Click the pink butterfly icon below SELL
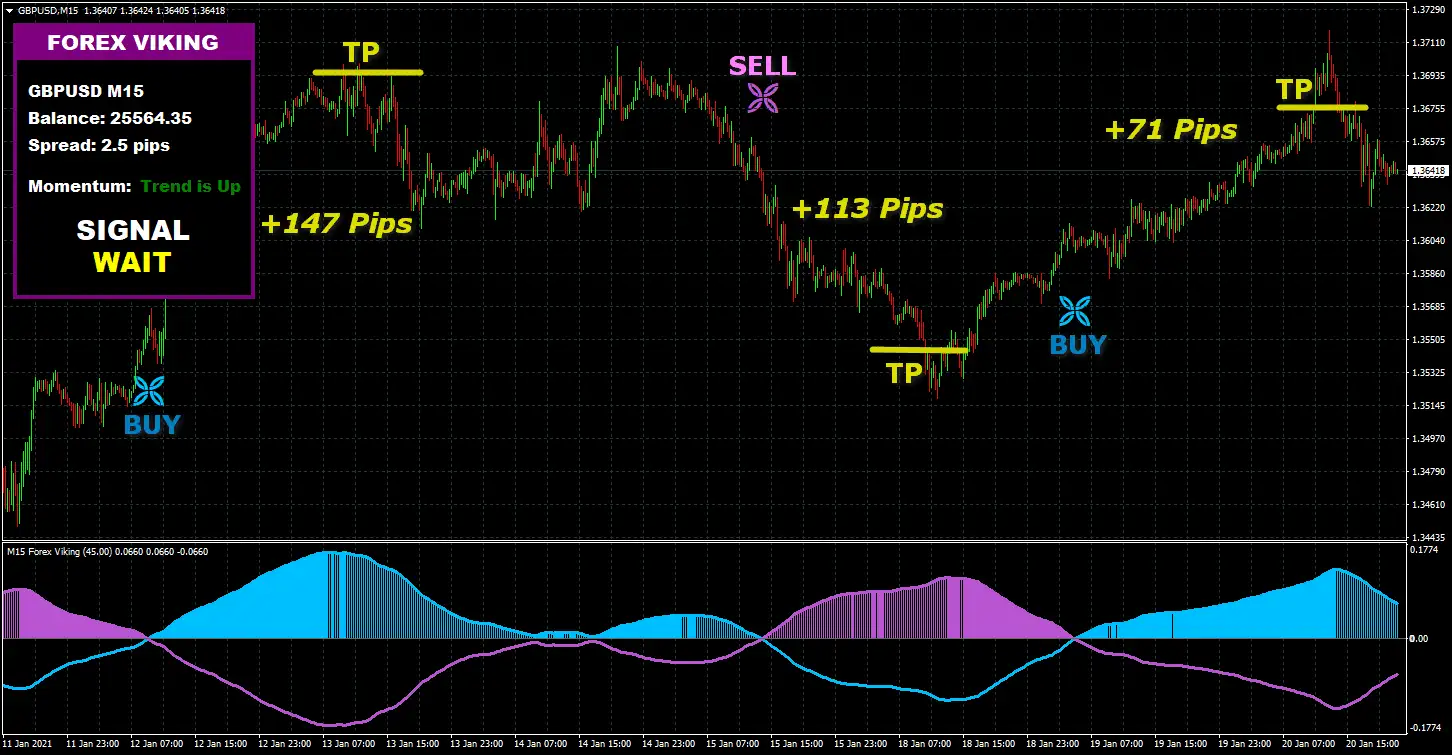1452x755 pixels. tap(763, 97)
